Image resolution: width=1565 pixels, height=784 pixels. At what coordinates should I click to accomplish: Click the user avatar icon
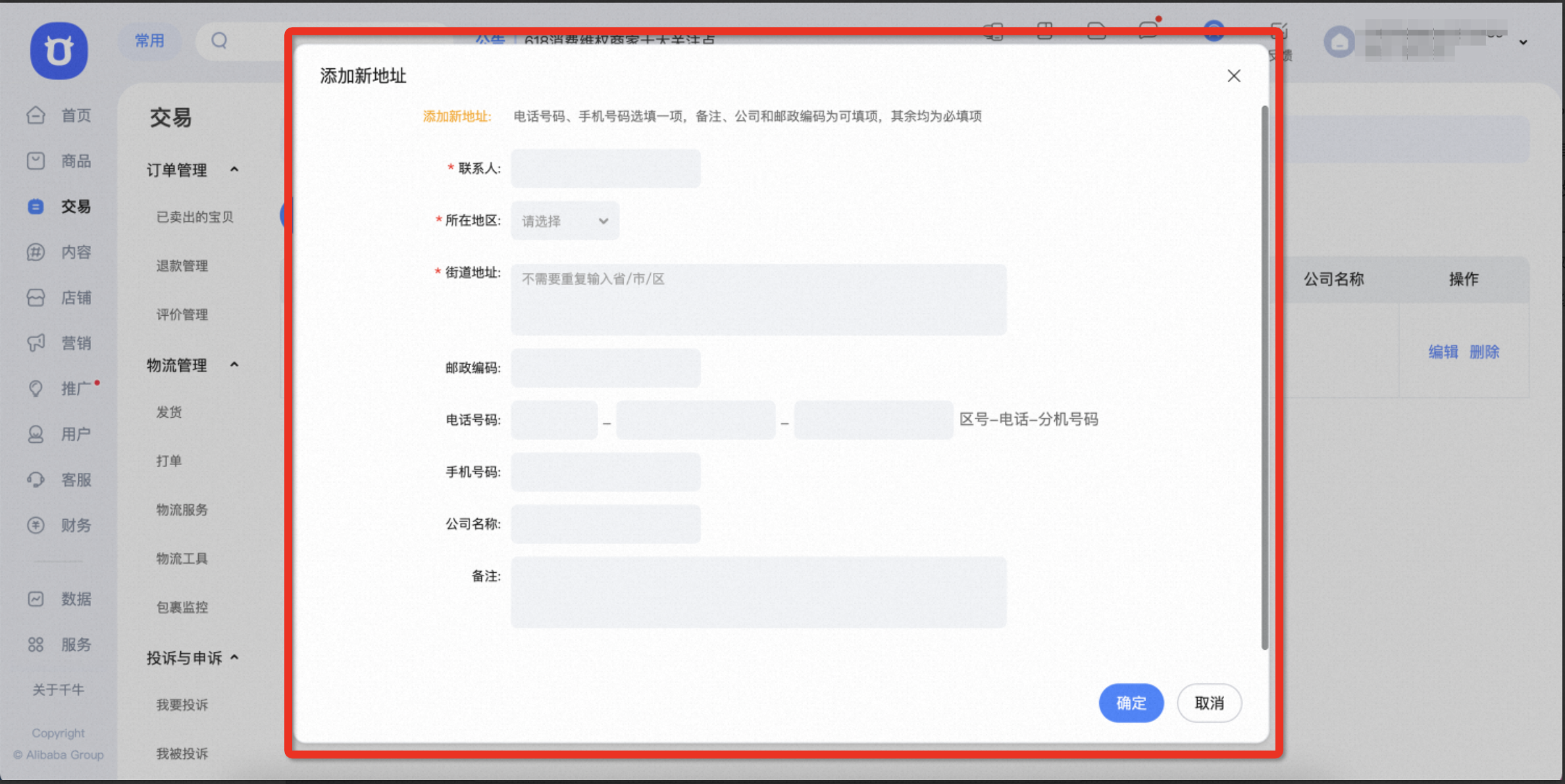(x=1339, y=42)
